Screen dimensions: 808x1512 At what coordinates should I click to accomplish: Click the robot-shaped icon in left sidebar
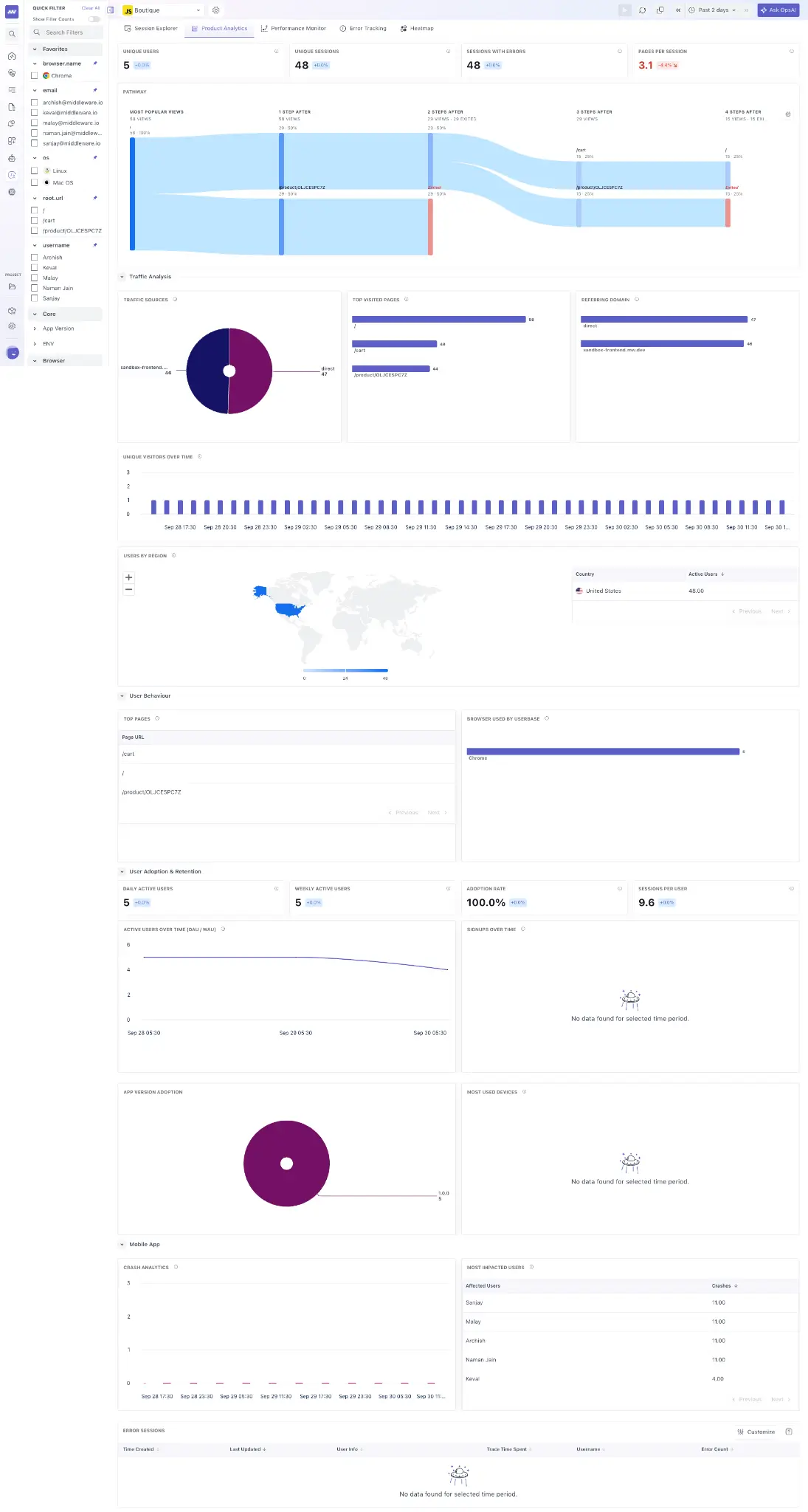click(x=12, y=158)
